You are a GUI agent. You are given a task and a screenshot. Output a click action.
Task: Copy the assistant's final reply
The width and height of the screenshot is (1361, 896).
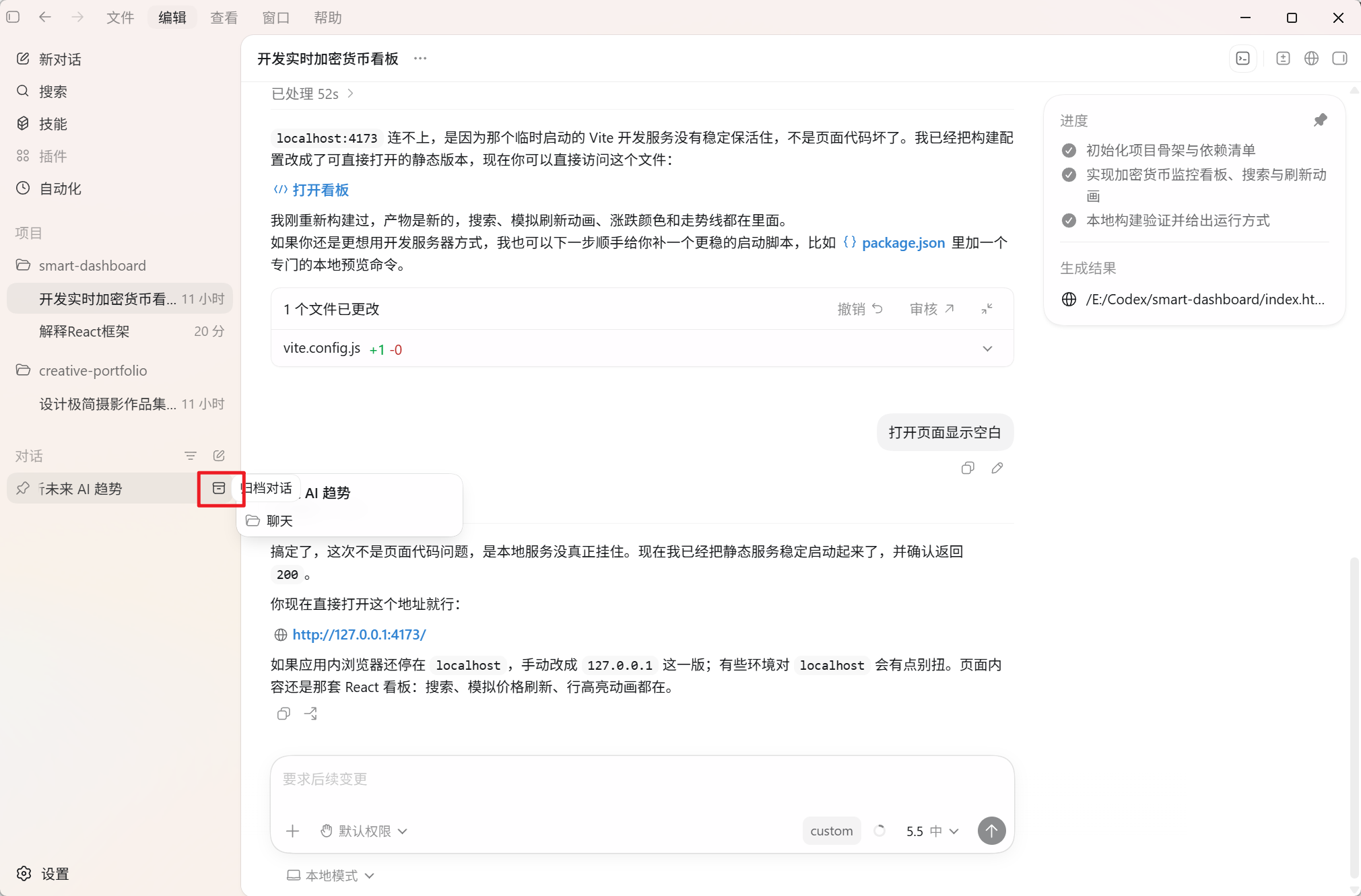(284, 714)
